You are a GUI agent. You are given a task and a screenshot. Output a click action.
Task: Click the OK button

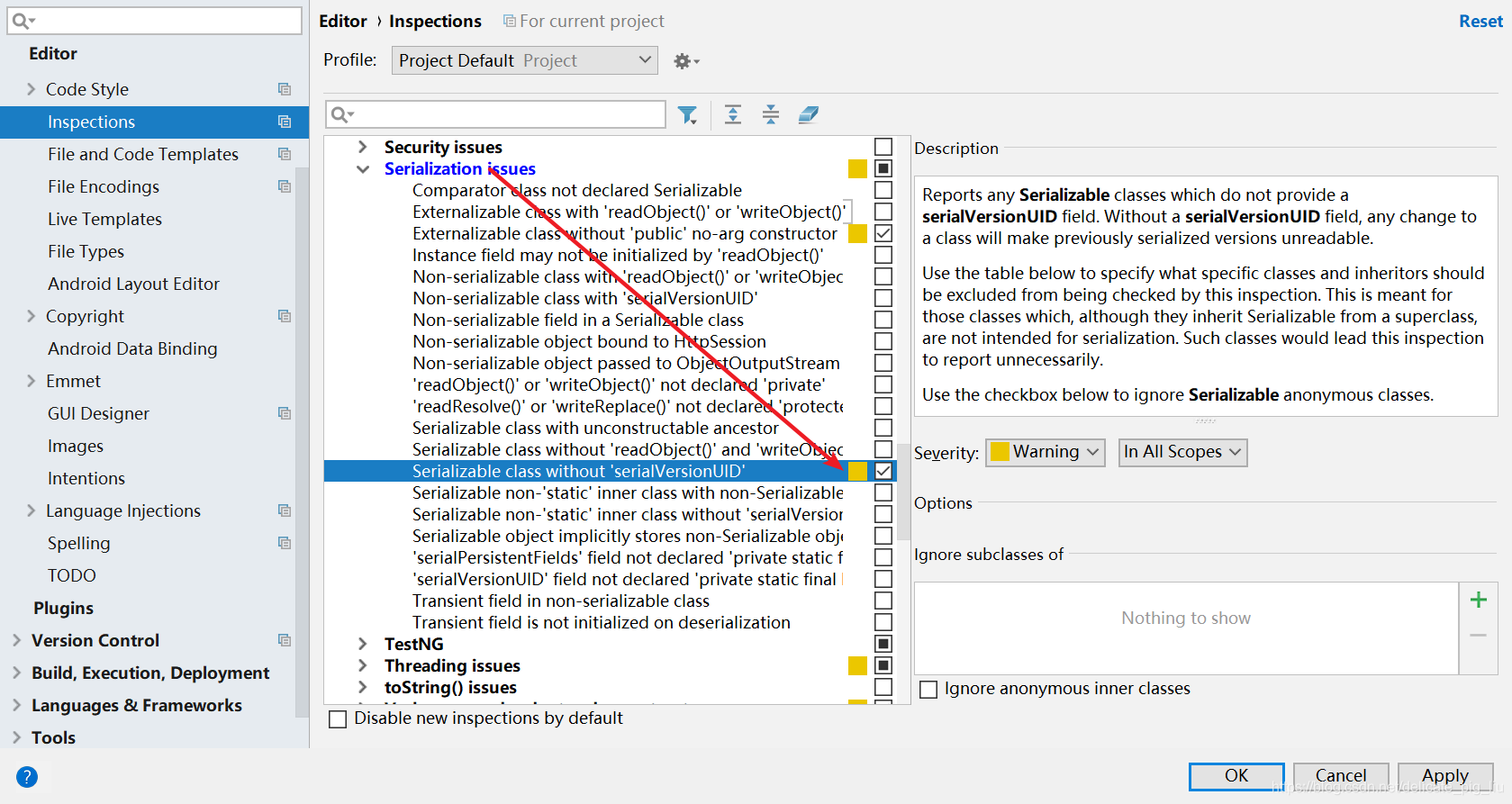click(x=1236, y=776)
